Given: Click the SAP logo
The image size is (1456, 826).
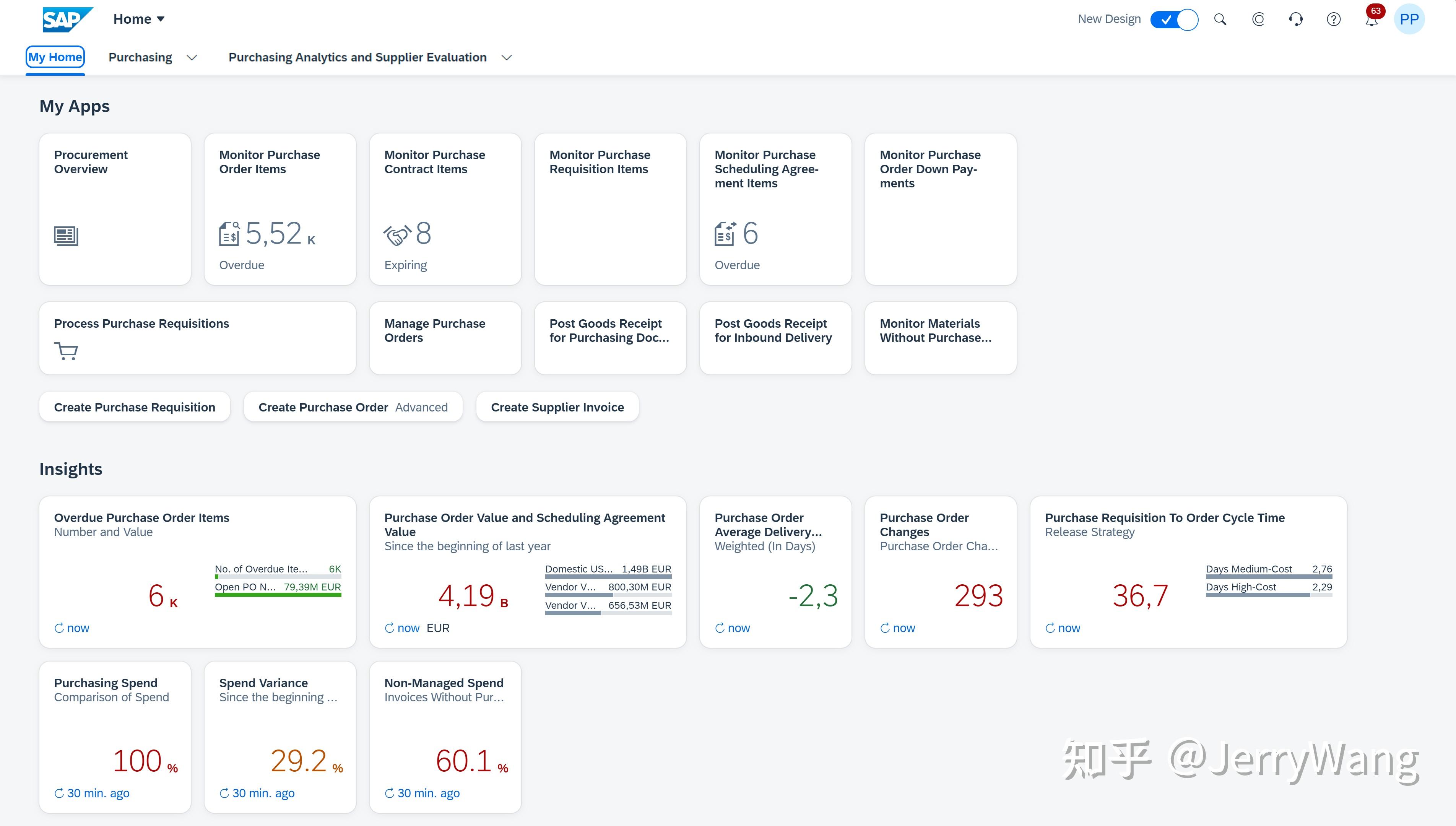Looking at the screenshot, I should [x=67, y=18].
